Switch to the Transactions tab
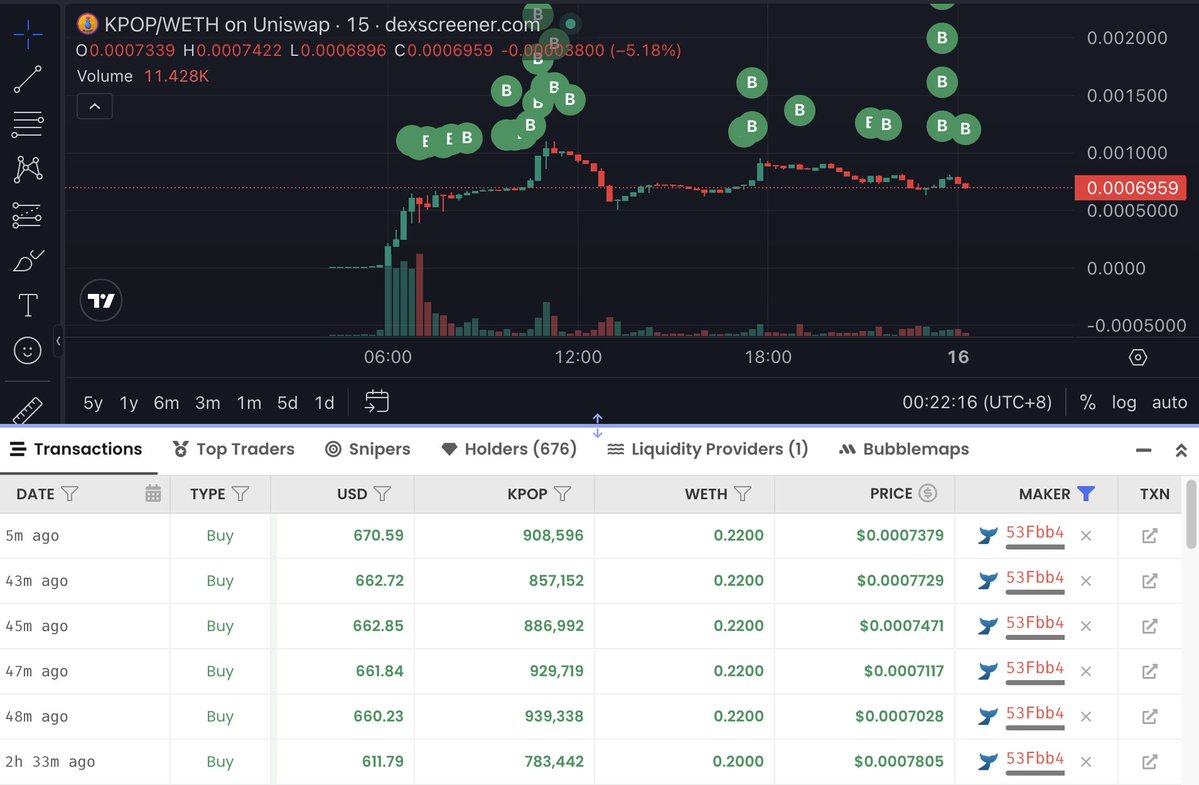Image resolution: width=1199 pixels, height=785 pixels. coord(76,449)
